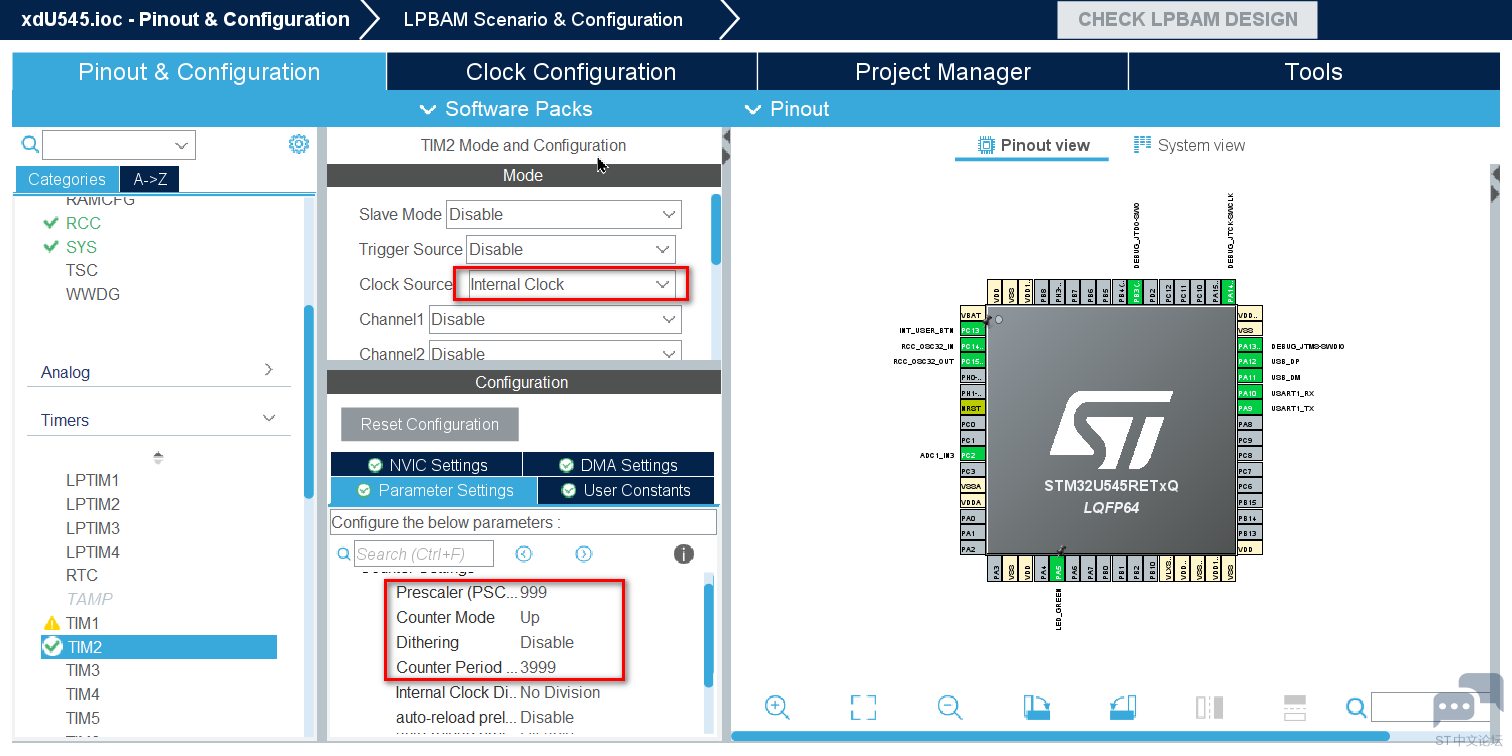The image size is (1512, 756).
Task: Flip the chip view horizontally
Action: point(1209,707)
